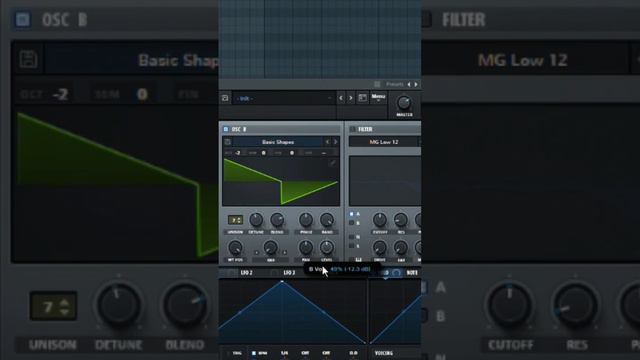This screenshot has width=640, height=360.
Task: Open the preset browser icon beside Menu
Action: coord(362,98)
